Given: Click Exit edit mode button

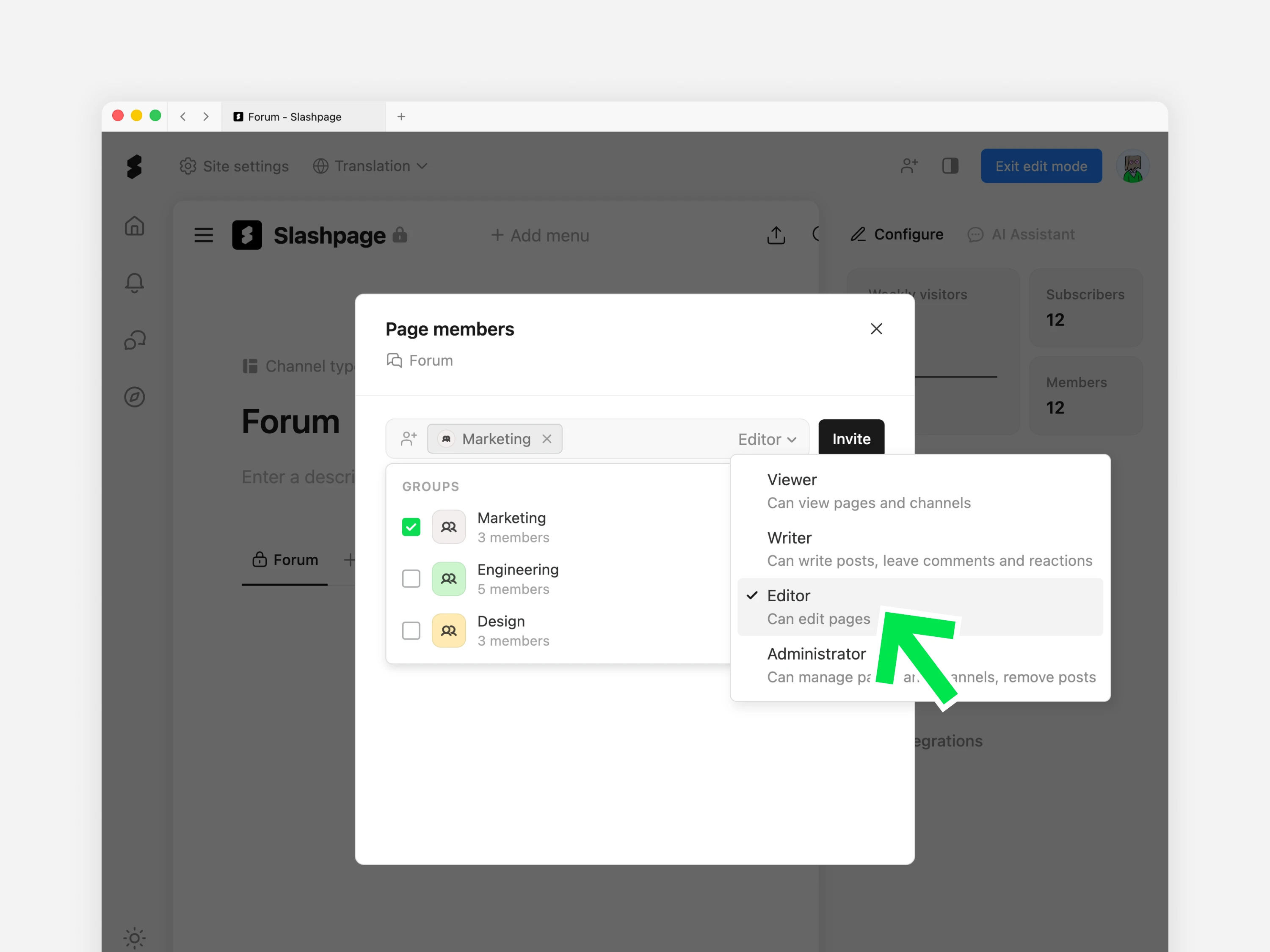Looking at the screenshot, I should pos(1041,166).
